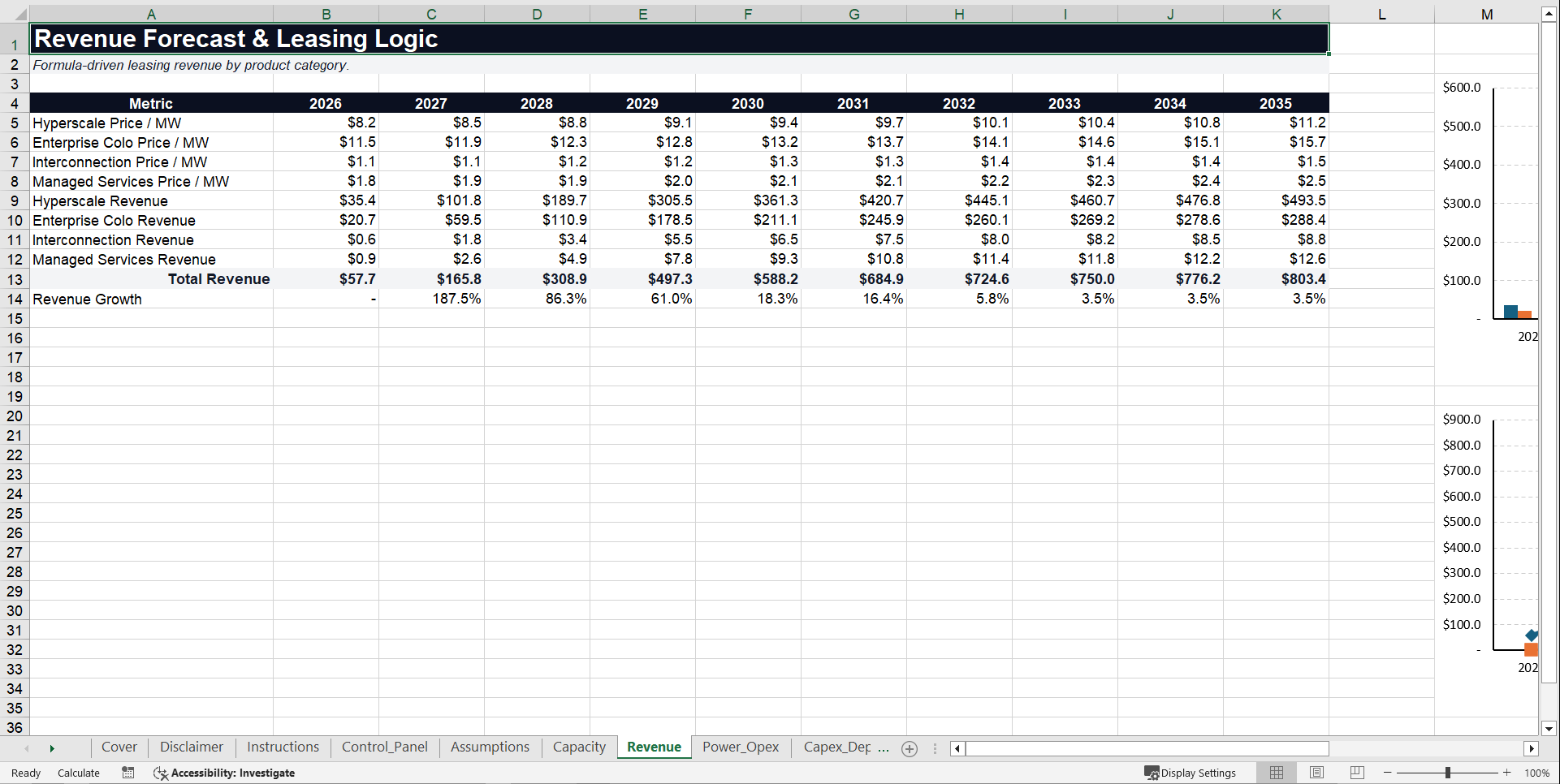Image resolution: width=1560 pixels, height=784 pixels.
Task: Click Enterprise Colo Price / MW label
Action: click(151, 142)
